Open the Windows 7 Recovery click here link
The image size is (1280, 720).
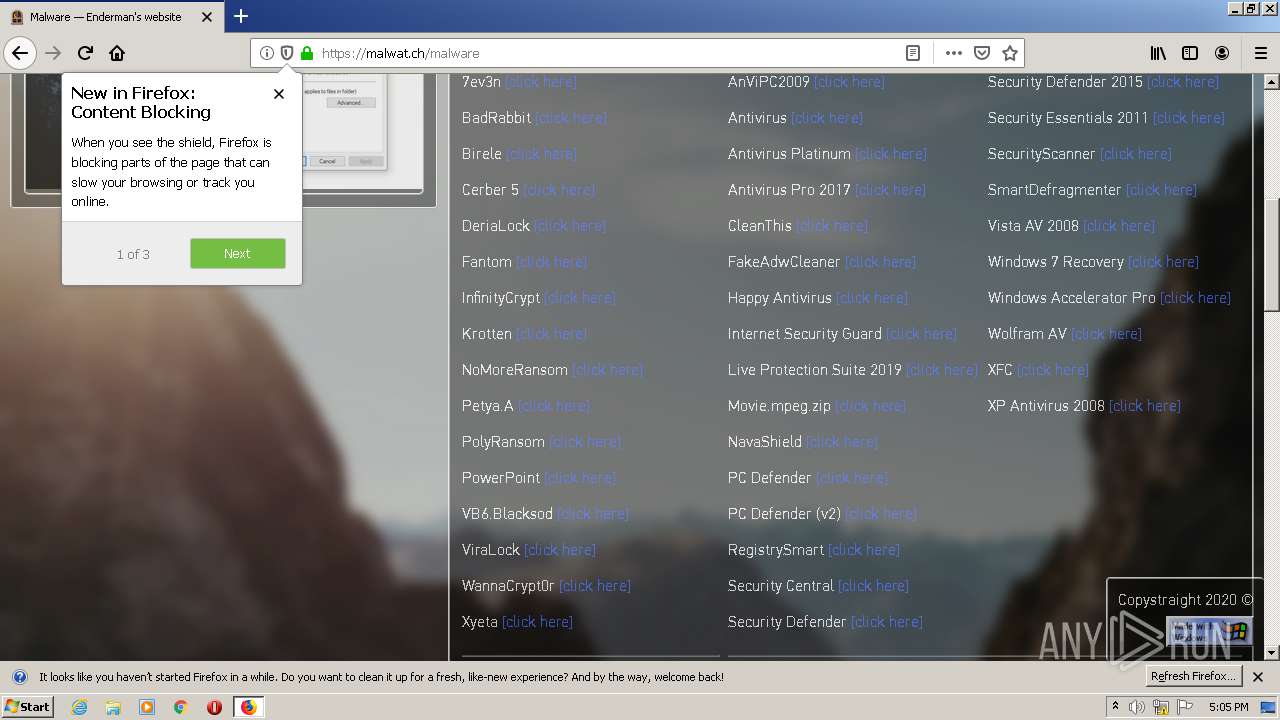click(x=1164, y=262)
